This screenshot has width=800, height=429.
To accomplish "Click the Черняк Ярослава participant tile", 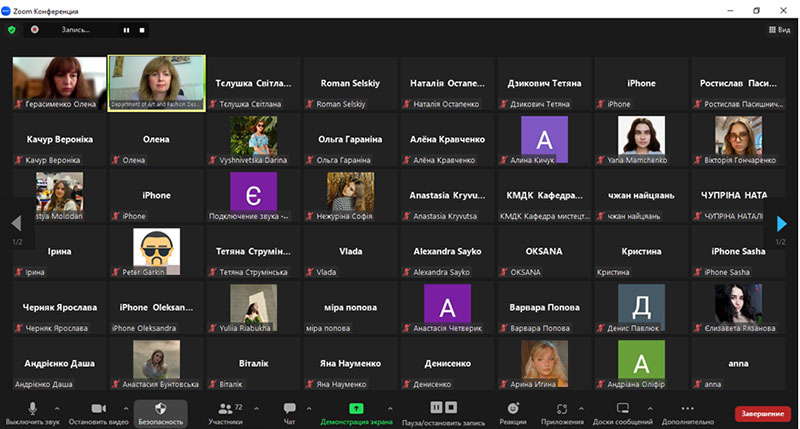I will (x=60, y=308).
